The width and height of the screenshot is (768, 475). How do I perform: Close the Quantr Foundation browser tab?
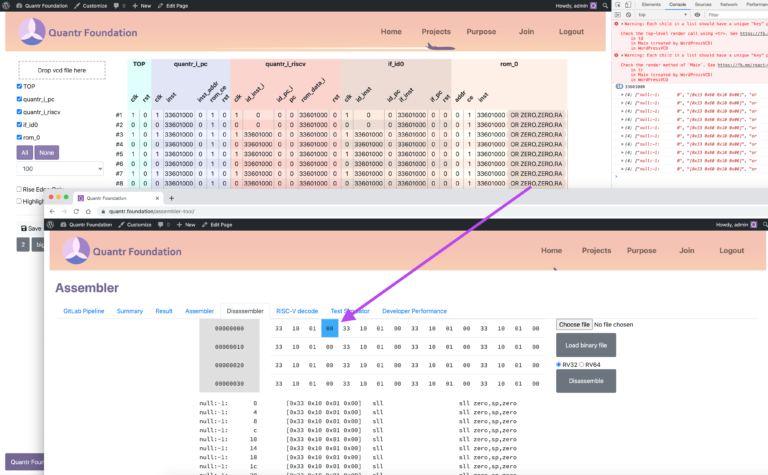[x=157, y=198]
